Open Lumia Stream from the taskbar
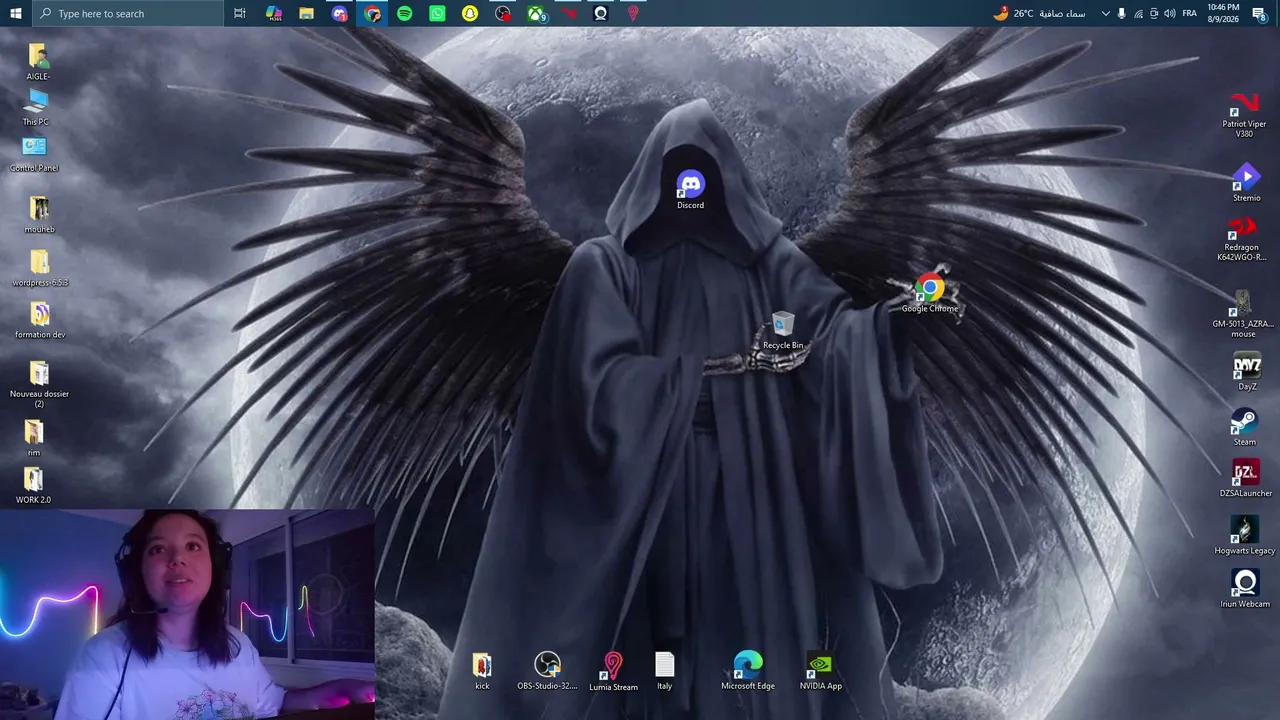Screen dimensions: 1280x720 pos(633,13)
